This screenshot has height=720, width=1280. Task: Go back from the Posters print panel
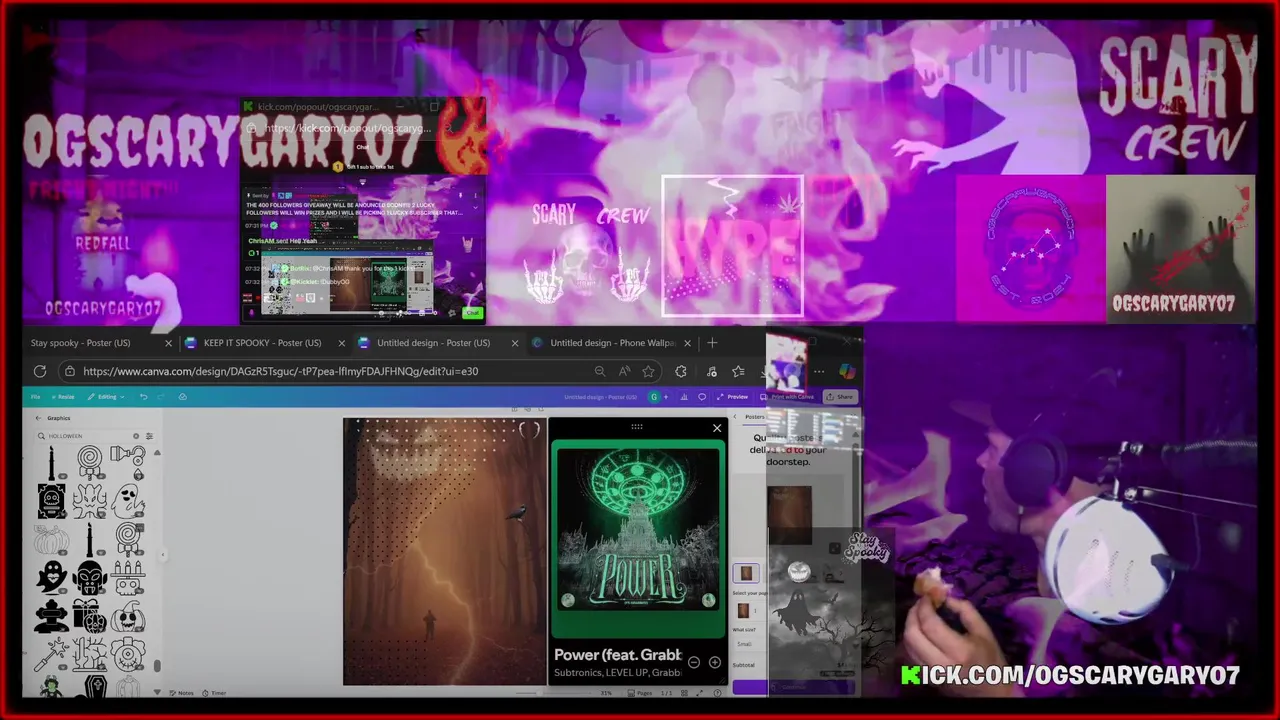(735, 417)
